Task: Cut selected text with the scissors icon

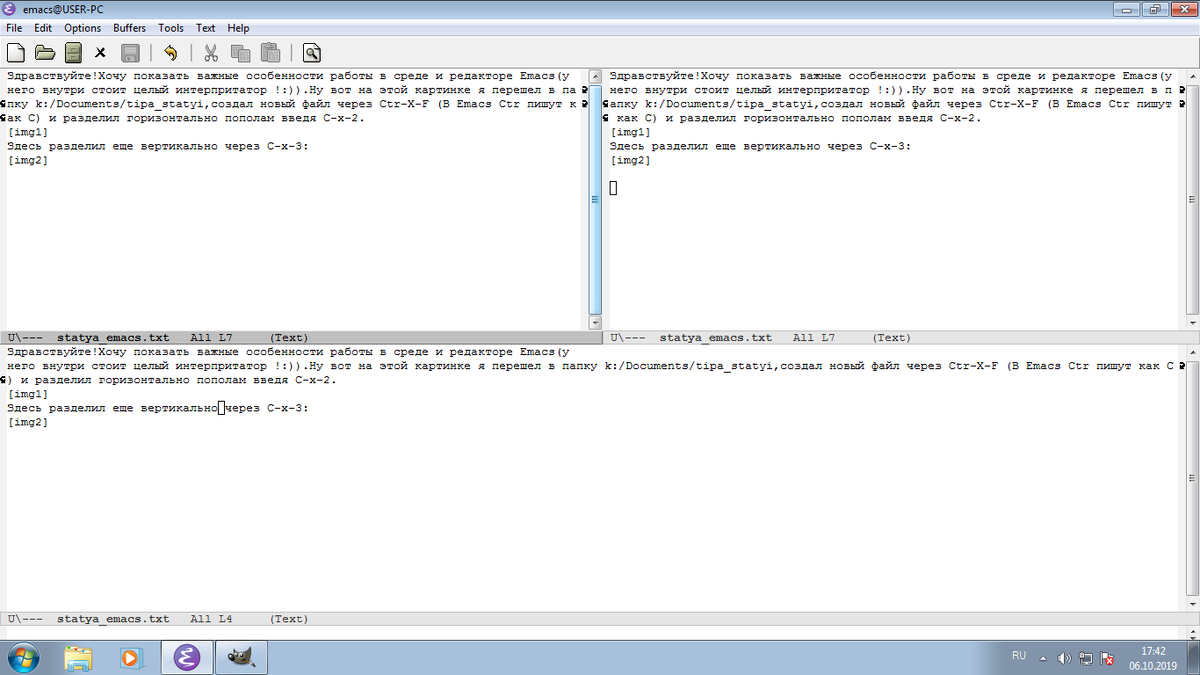Action: (x=211, y=53)
